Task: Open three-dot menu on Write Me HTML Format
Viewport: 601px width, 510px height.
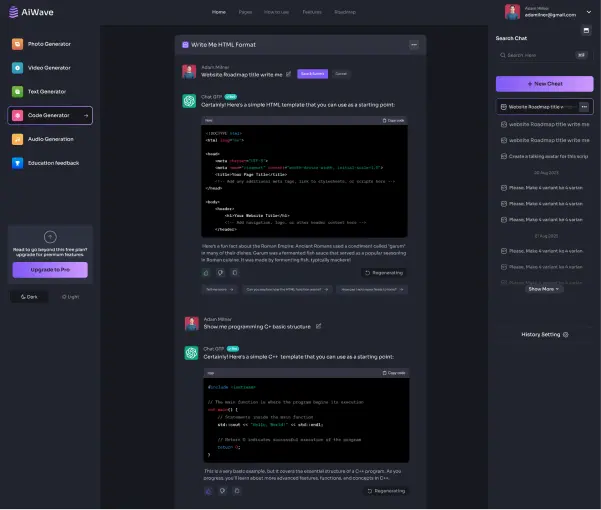Action: tap(414, 45)
